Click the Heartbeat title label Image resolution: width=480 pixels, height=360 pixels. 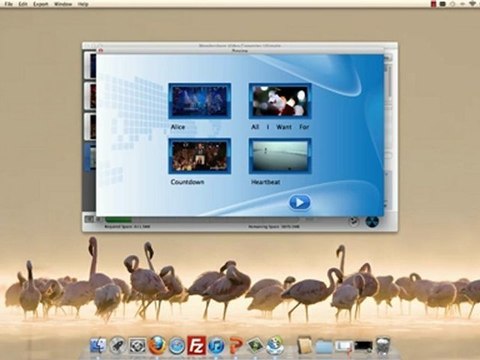click(x=265, y=182)
